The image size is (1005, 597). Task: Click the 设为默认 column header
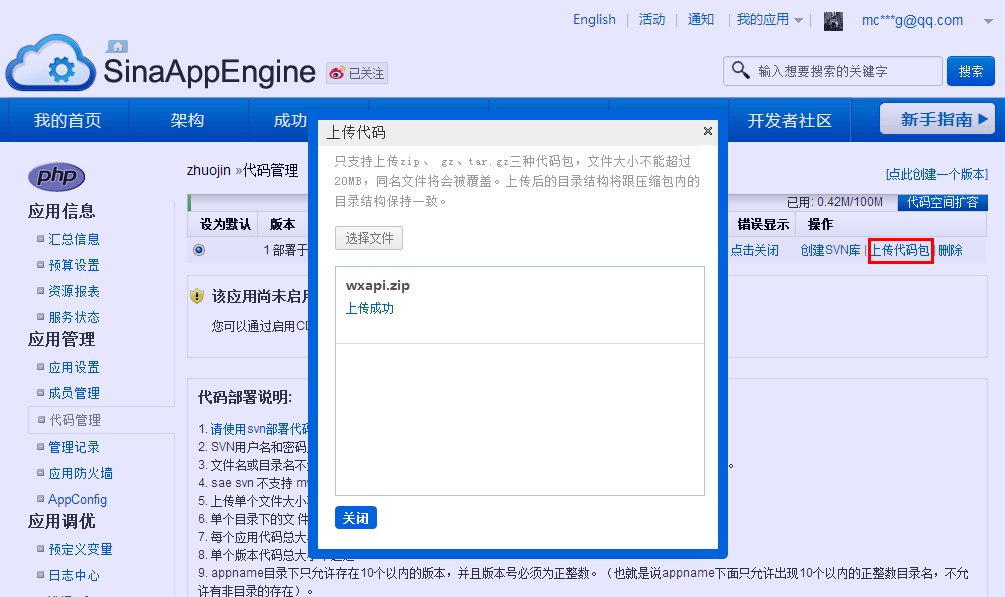click(x=225, y=224)
